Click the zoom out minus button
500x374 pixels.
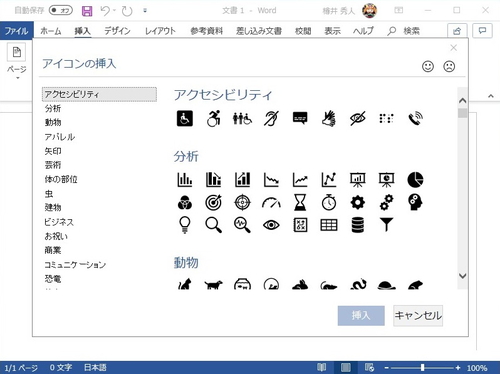(x=387, y=368)
